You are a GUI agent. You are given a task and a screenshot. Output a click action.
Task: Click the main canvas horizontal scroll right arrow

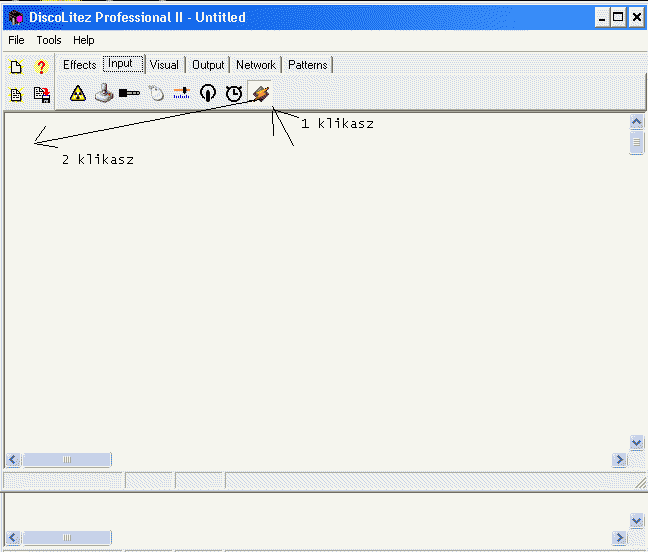(x=619, y=459)
